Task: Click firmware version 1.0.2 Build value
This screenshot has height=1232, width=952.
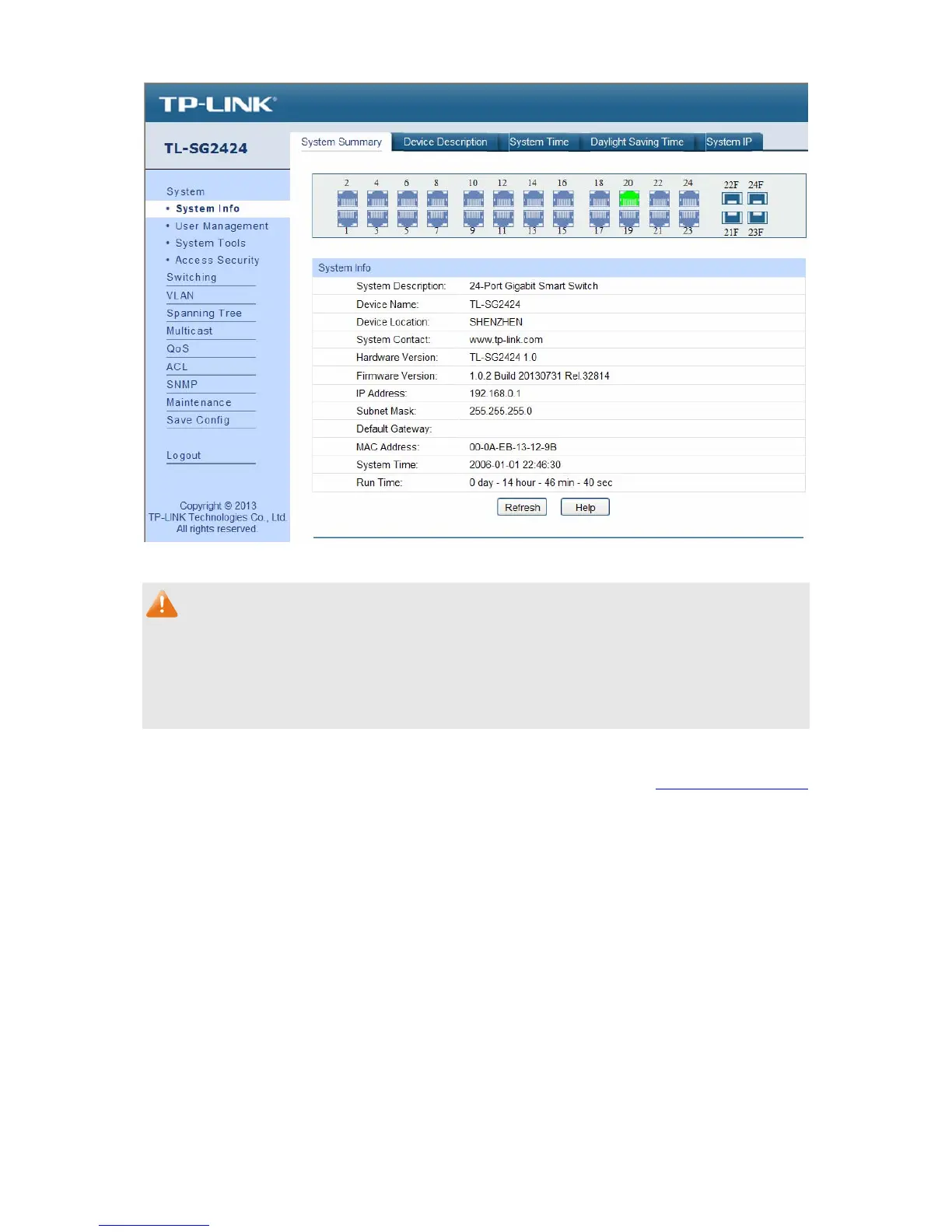Action: tap(539, 376)
